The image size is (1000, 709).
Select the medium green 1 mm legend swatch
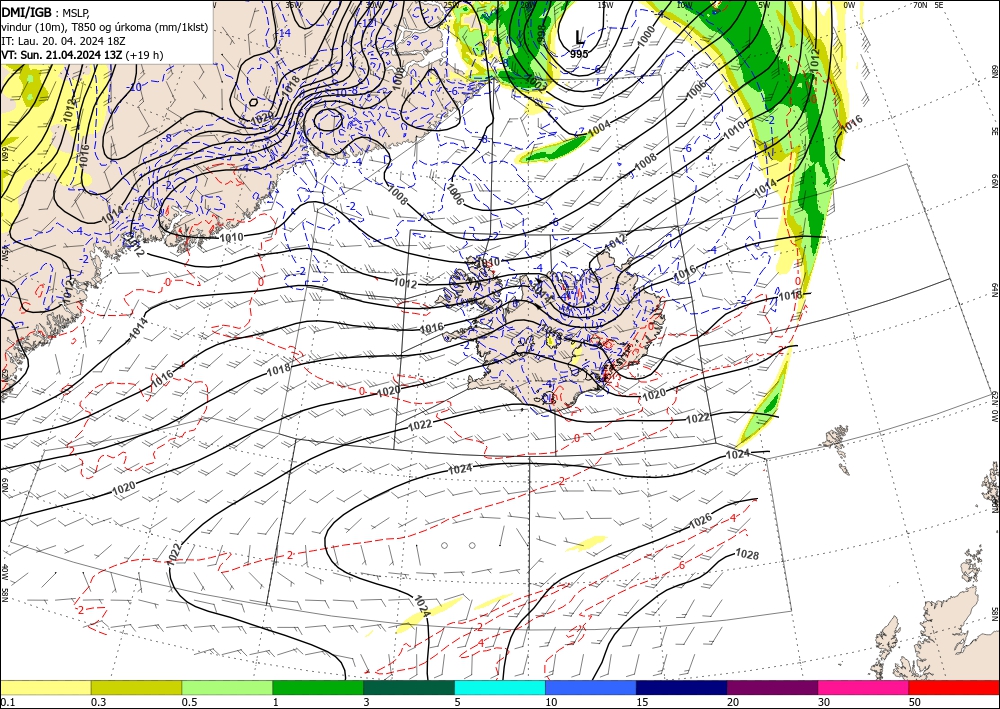click(318, 688)
